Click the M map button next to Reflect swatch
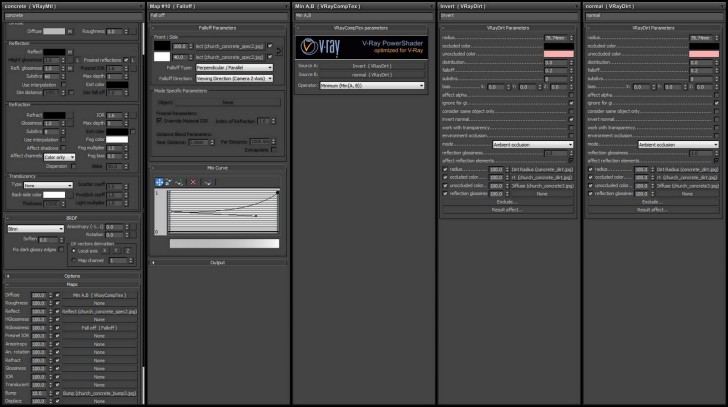Screen dimensions: 728x407 pyautogui.click(x=70, y=52)
